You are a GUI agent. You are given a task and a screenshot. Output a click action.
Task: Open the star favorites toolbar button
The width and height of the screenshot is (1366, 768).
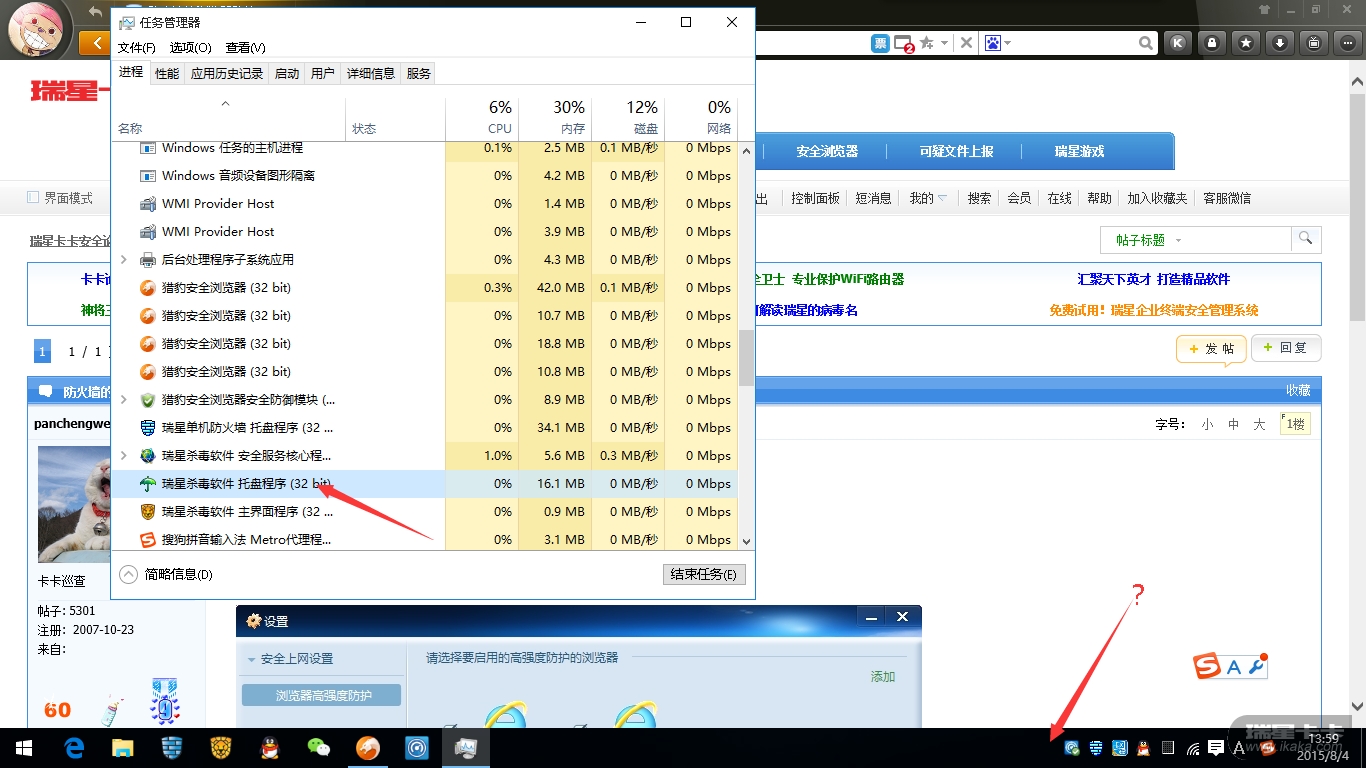click(x=1246, y=43)
